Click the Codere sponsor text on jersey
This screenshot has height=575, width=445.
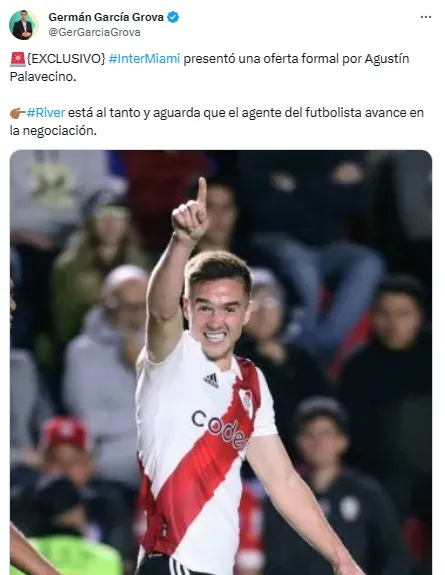coord(220,429)
